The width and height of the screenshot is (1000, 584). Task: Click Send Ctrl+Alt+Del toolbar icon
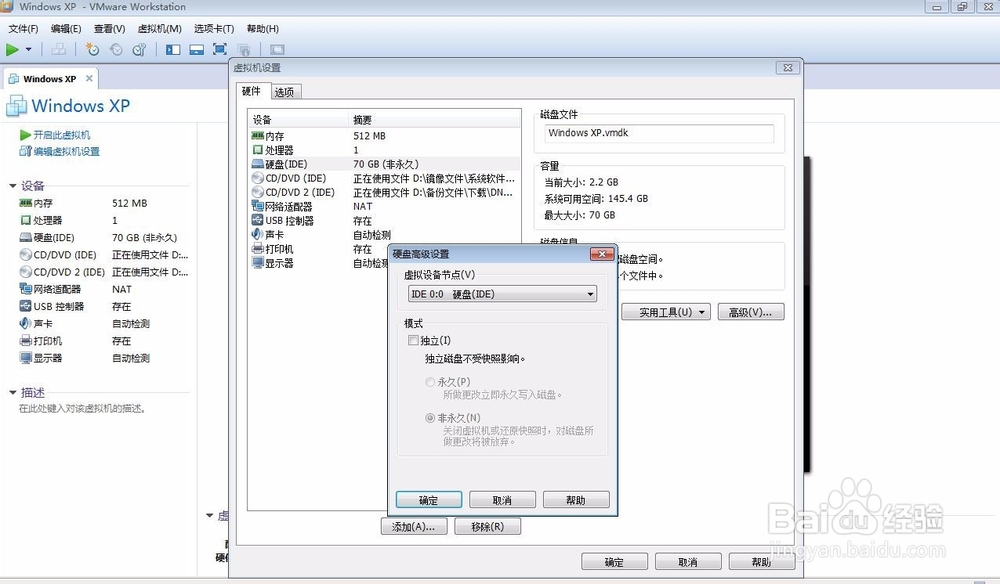59,49
